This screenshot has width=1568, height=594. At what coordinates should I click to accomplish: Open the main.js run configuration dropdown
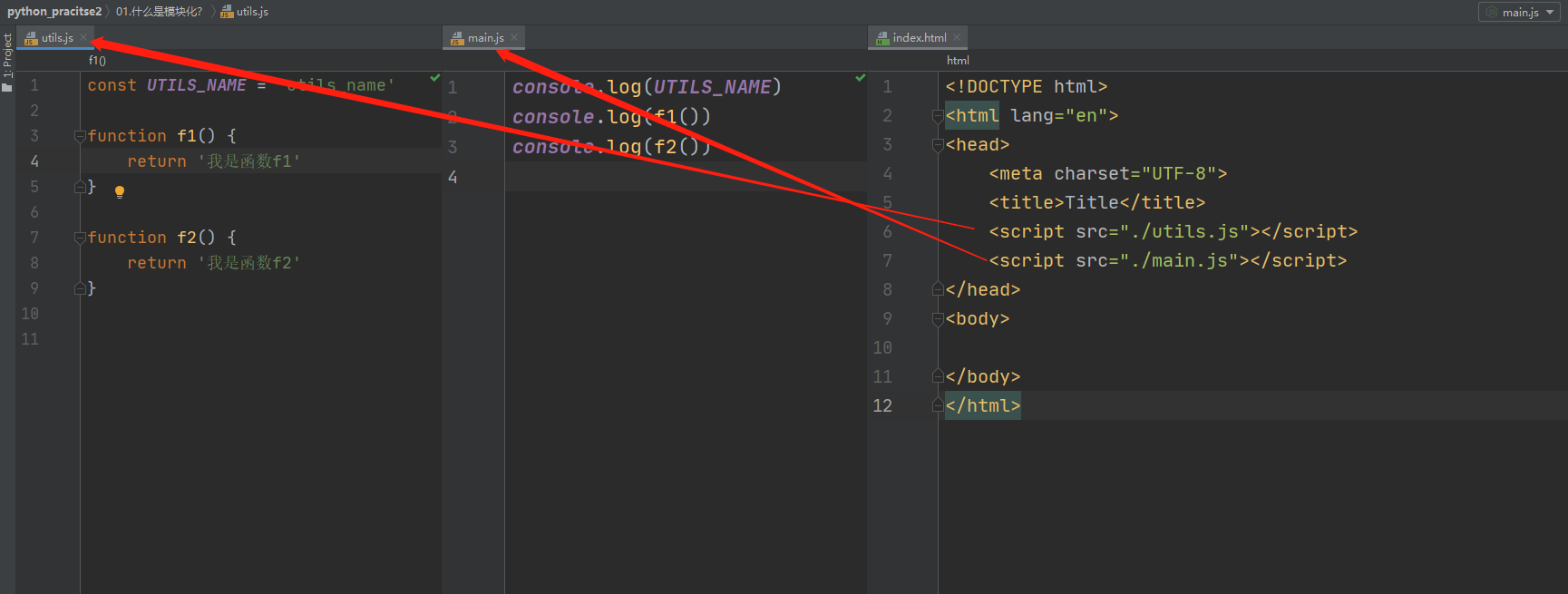click(x=1521, y=12)
